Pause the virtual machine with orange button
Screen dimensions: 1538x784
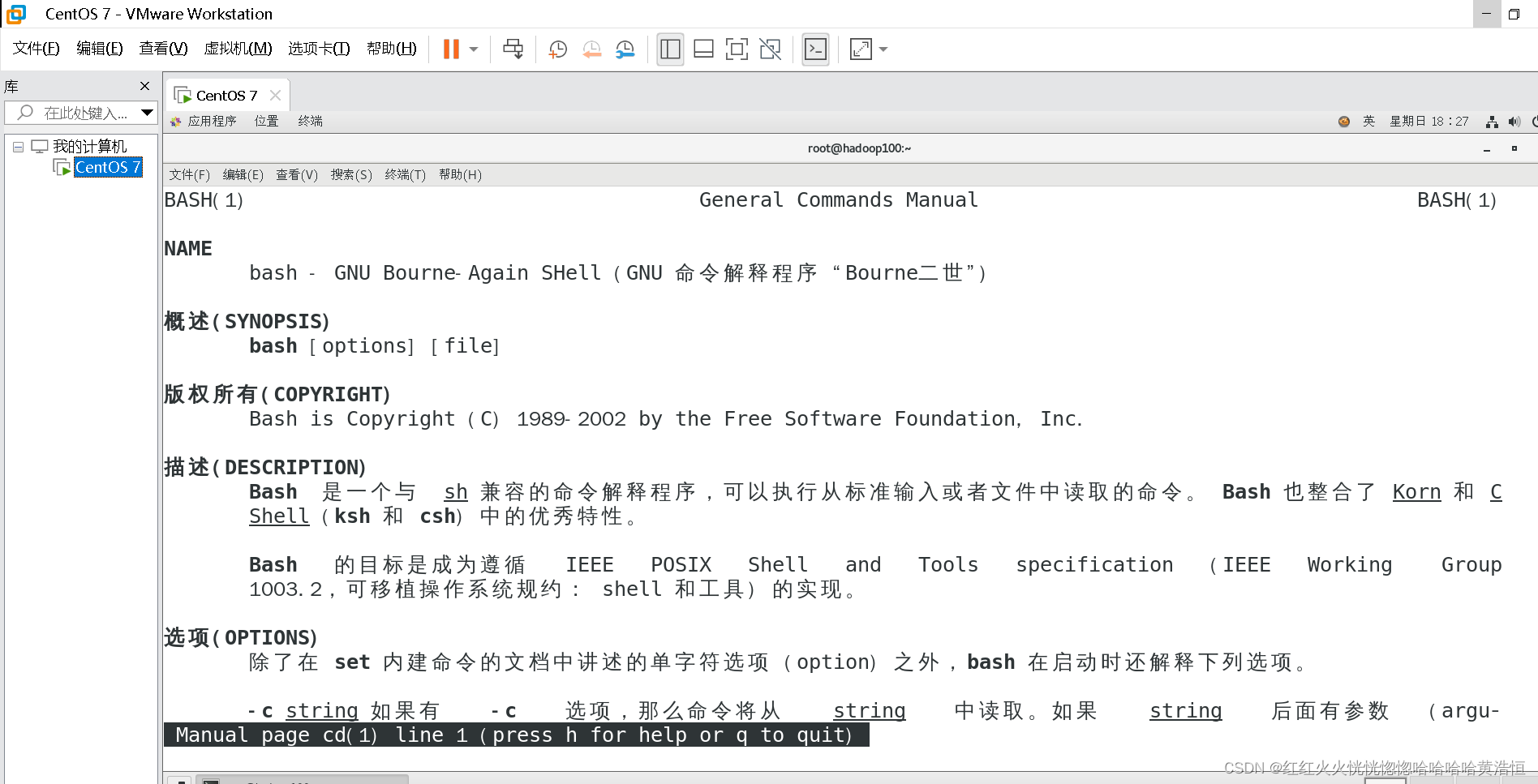pos(451,49)
